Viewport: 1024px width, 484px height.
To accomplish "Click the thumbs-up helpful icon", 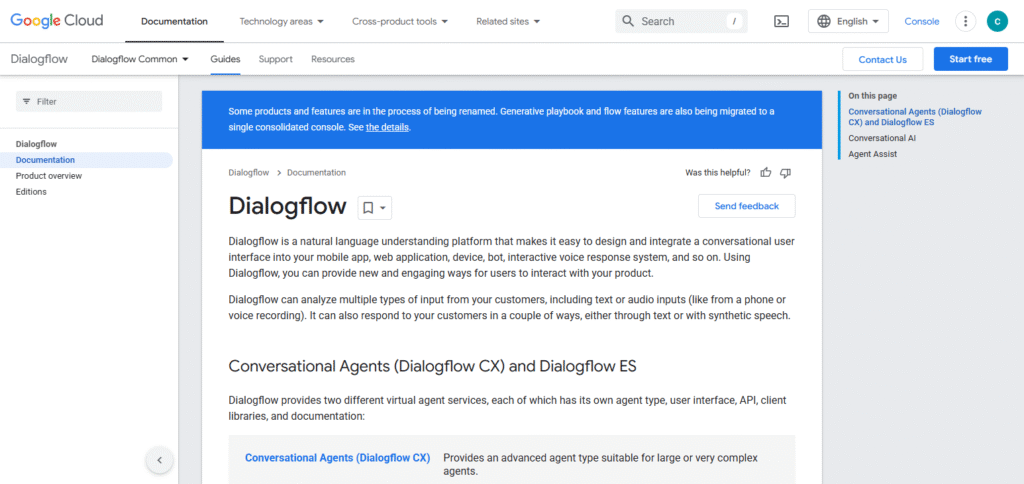I will (766, 172).
